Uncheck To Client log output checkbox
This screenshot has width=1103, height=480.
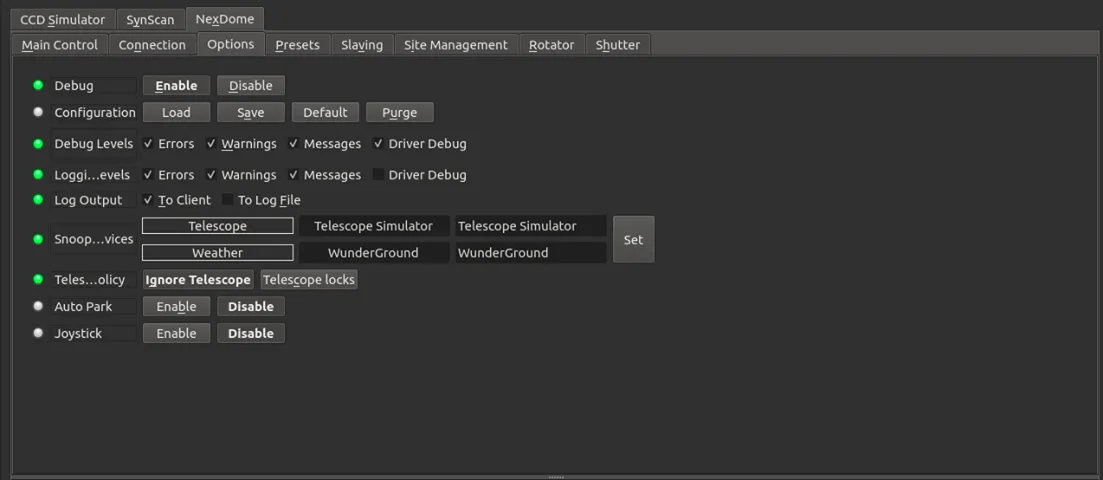coord(148,200)
